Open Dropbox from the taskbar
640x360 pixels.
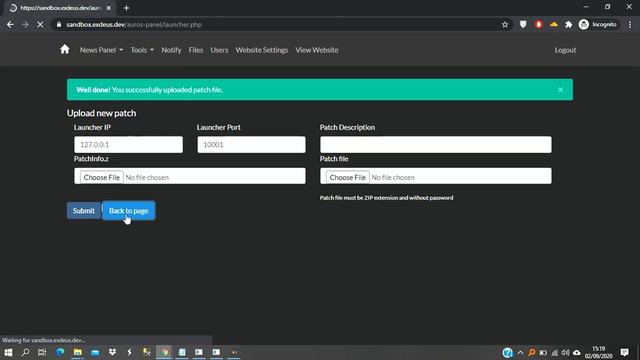point(112,352)
